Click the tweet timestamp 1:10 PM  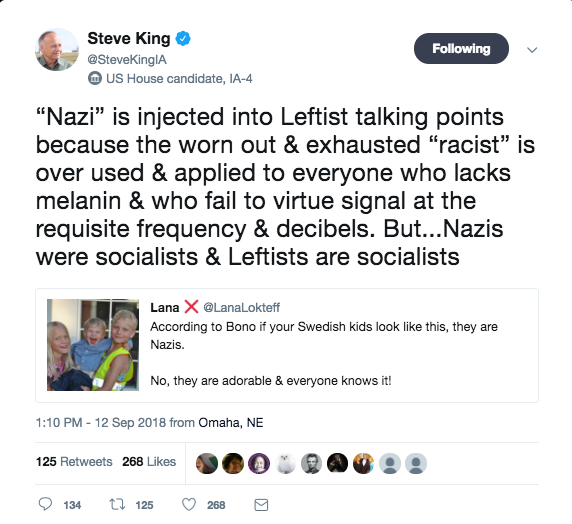[x=59, y=423]
